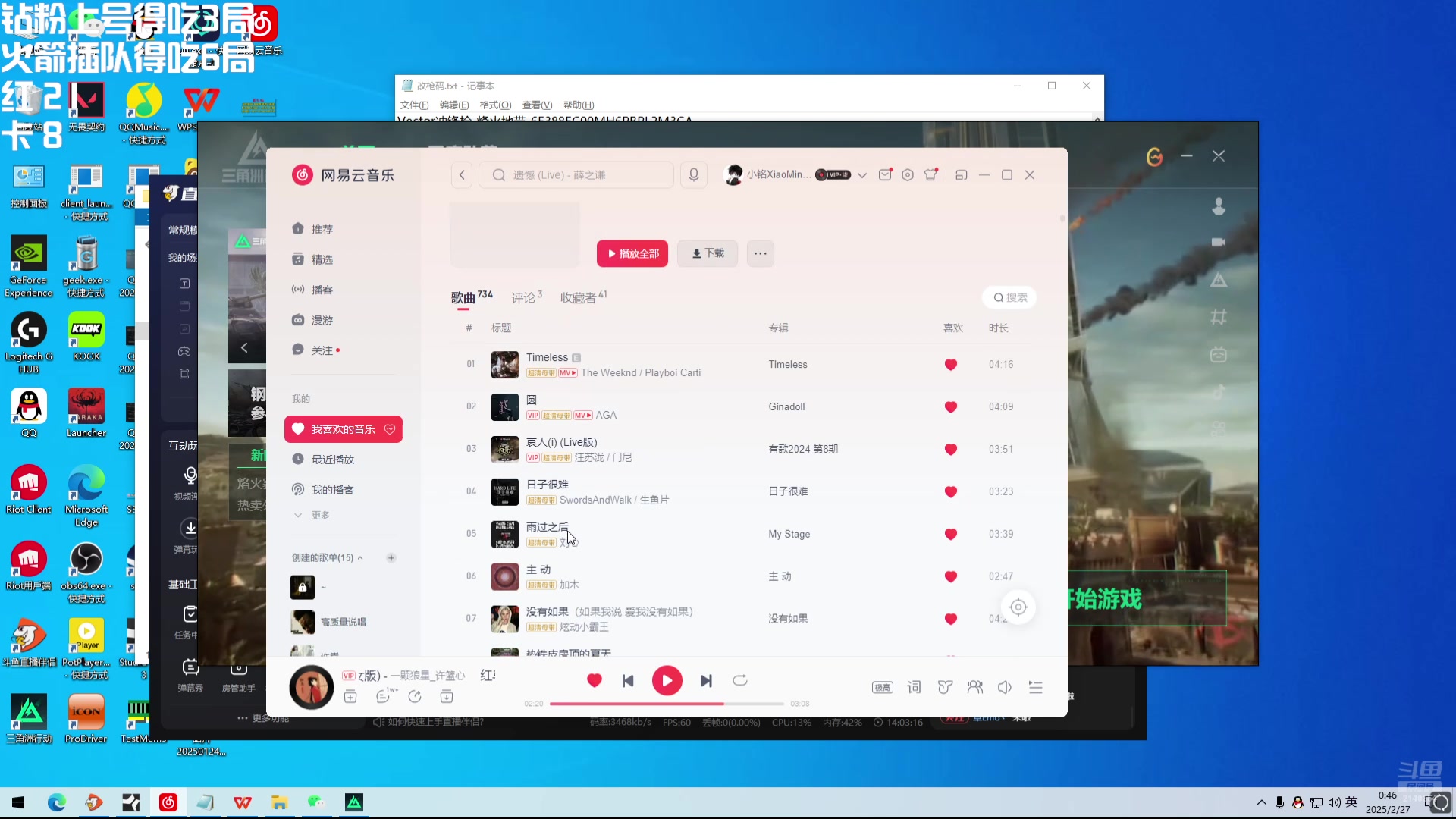The width and height of the screenshot is (1456, 819).
Task: Select 我喜欢的音乐 in sidebar
Action: pyautogui.click(x=344, y=429)
